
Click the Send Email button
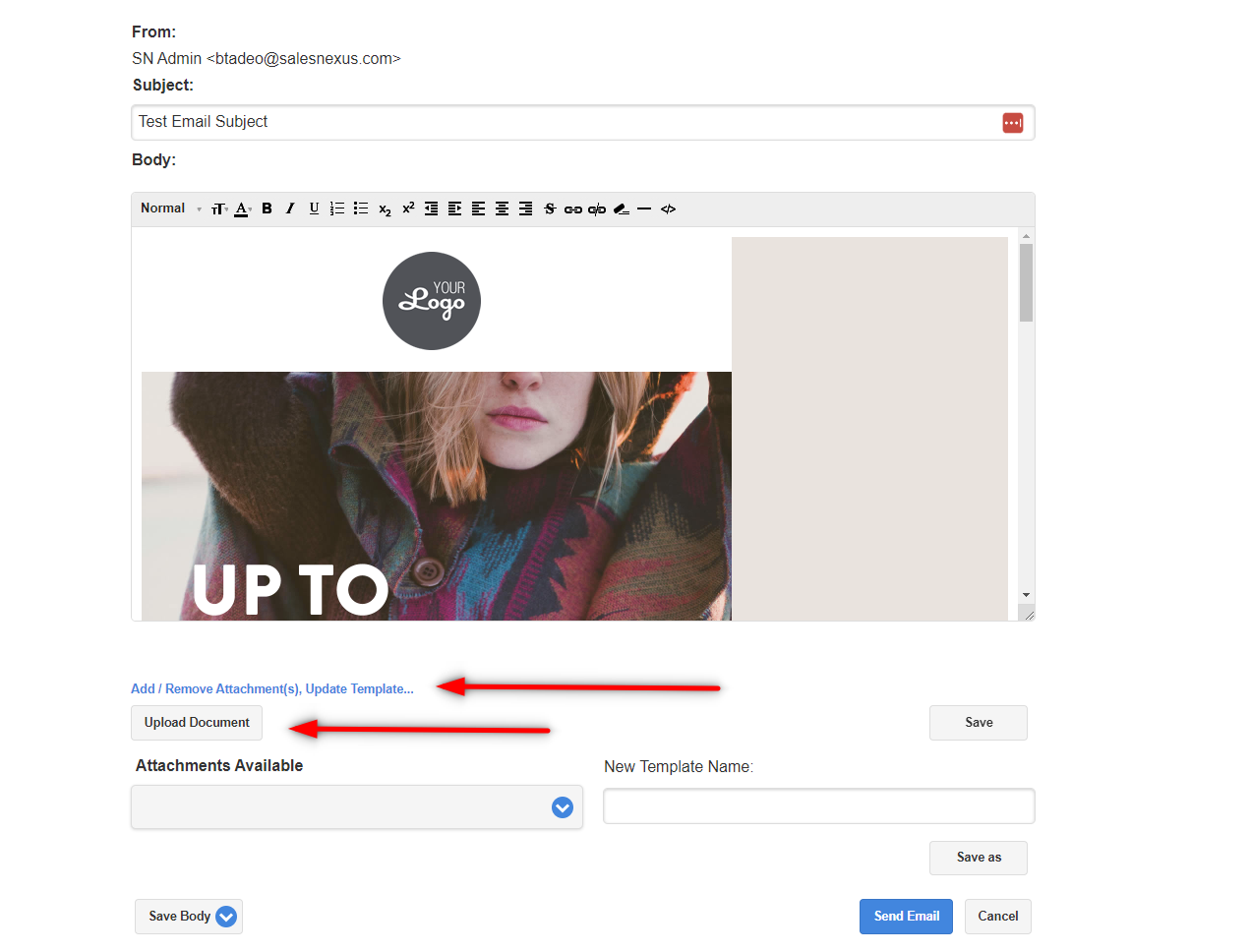pyautogui.click(x=906, y=917)
